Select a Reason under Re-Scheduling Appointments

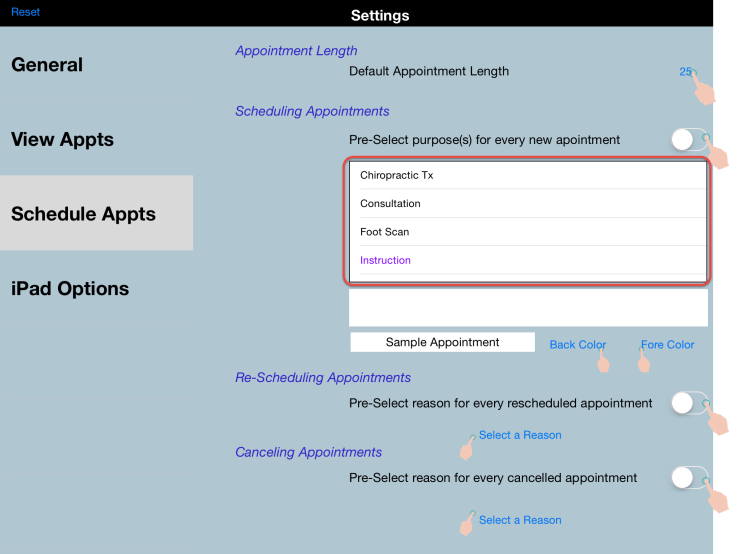520,435
